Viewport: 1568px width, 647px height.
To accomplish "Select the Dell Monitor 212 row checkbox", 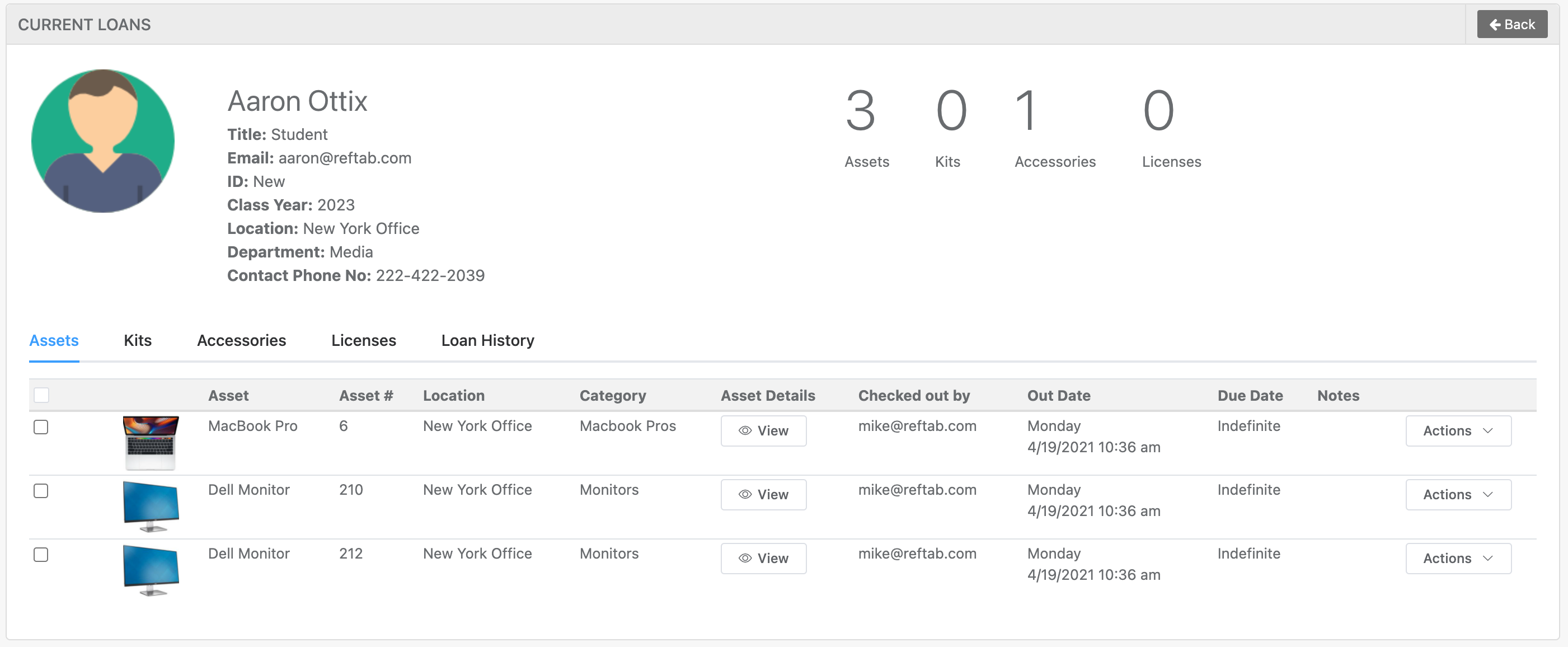I will (41, 555).
